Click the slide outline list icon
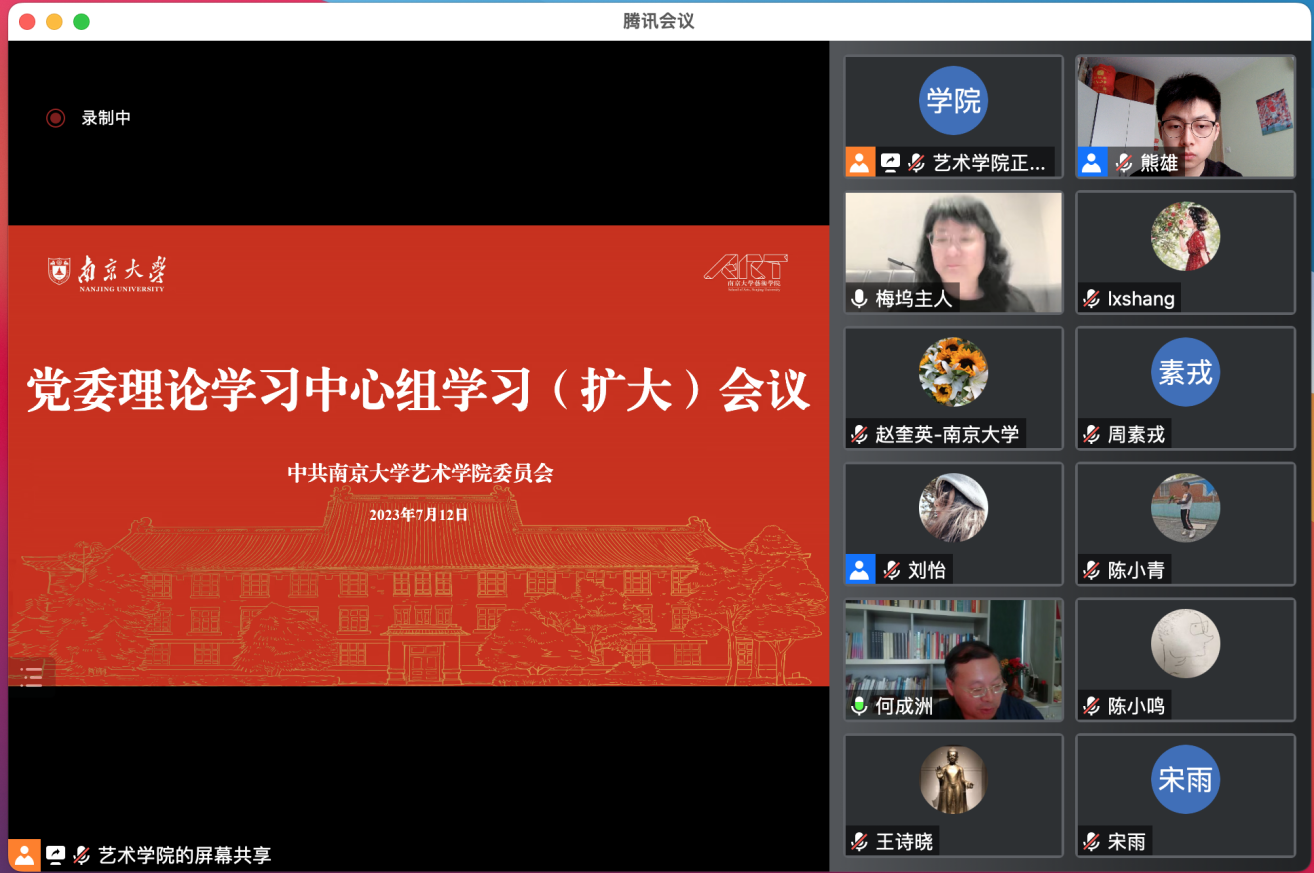1314x873 pixels. (32, 676)
